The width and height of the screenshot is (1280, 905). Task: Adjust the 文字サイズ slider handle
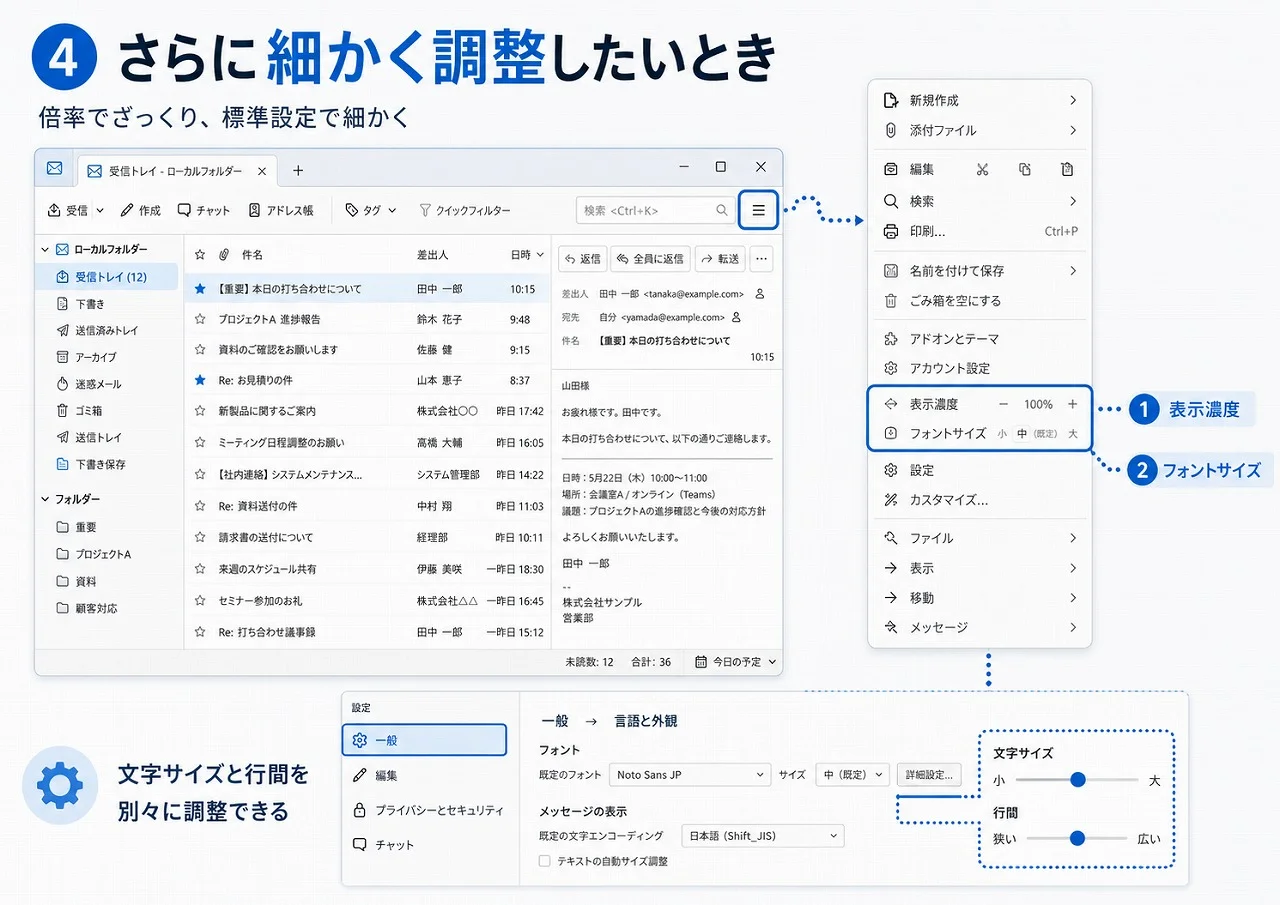tap(1077, 780)
